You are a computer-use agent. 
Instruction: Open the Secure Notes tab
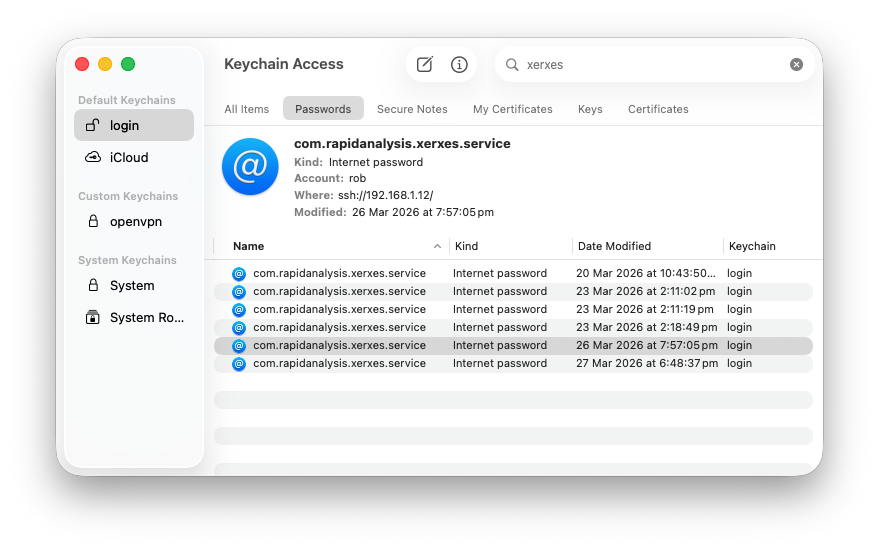pyautogui.click(x=412, y=109)
